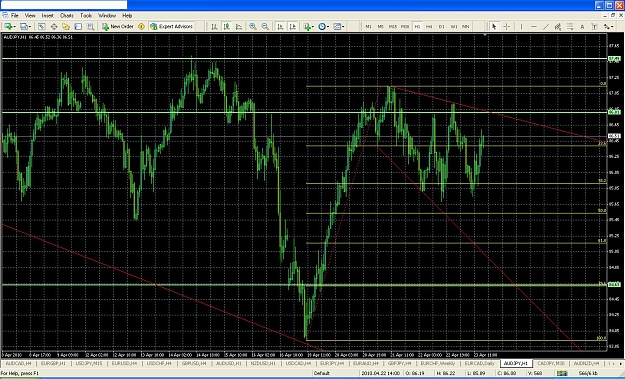This screenshot has height=379, width=625.
Task: Switch to the USDJPY,M15 chart tab
Action: [88, 363]
